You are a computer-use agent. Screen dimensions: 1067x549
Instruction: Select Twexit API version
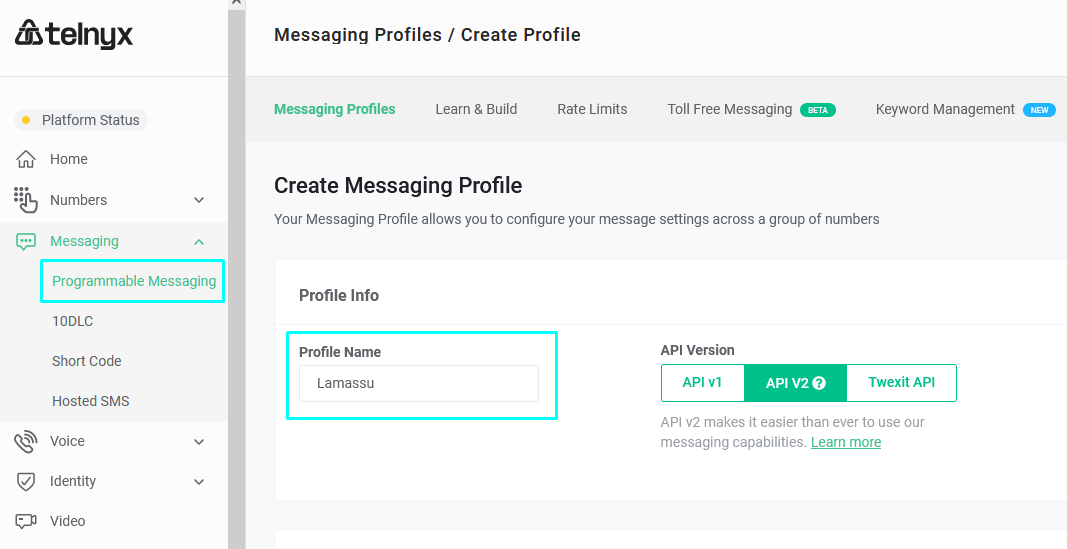[x=902, y=382]
